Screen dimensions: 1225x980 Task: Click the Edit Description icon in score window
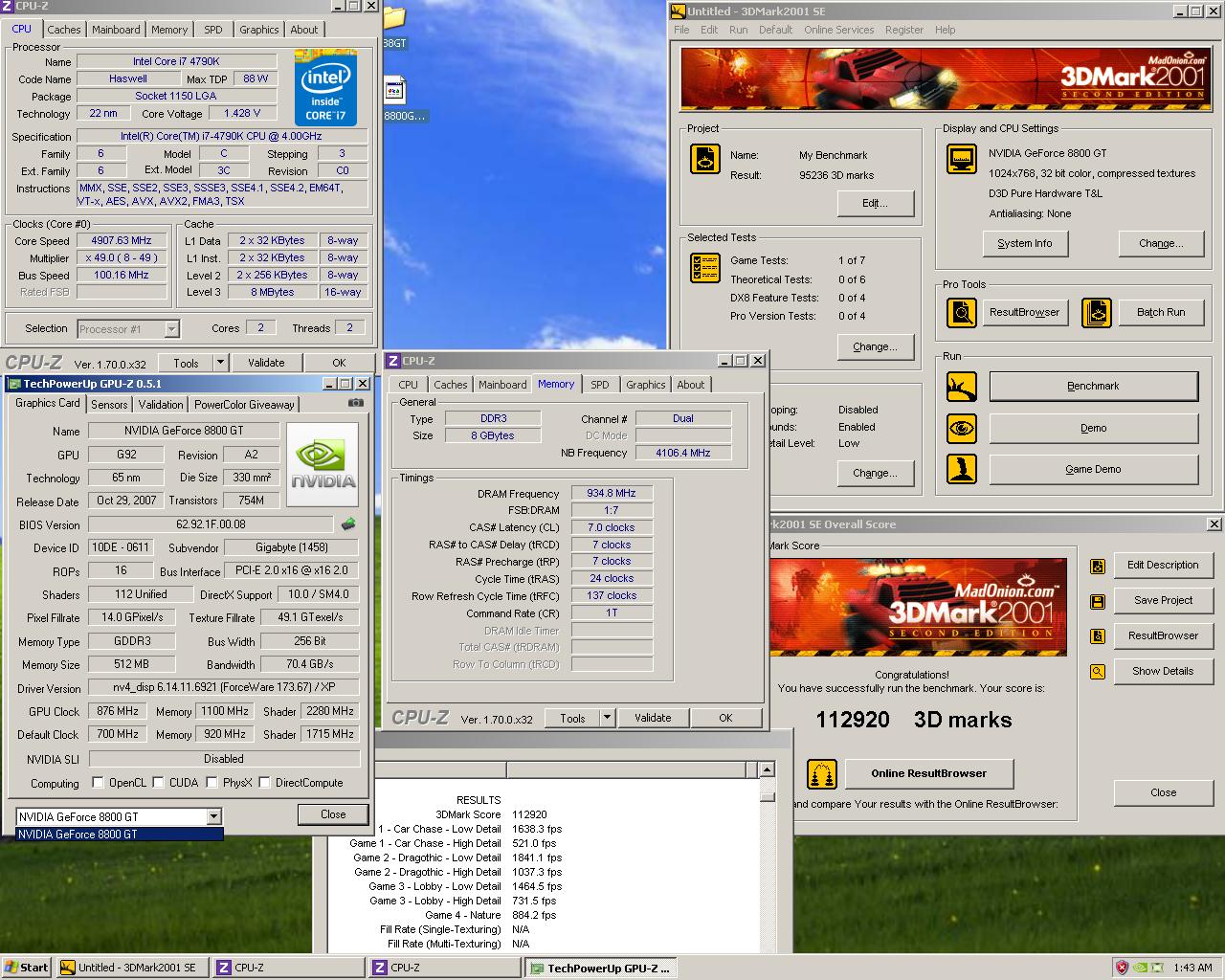[x=1098, y=566]
